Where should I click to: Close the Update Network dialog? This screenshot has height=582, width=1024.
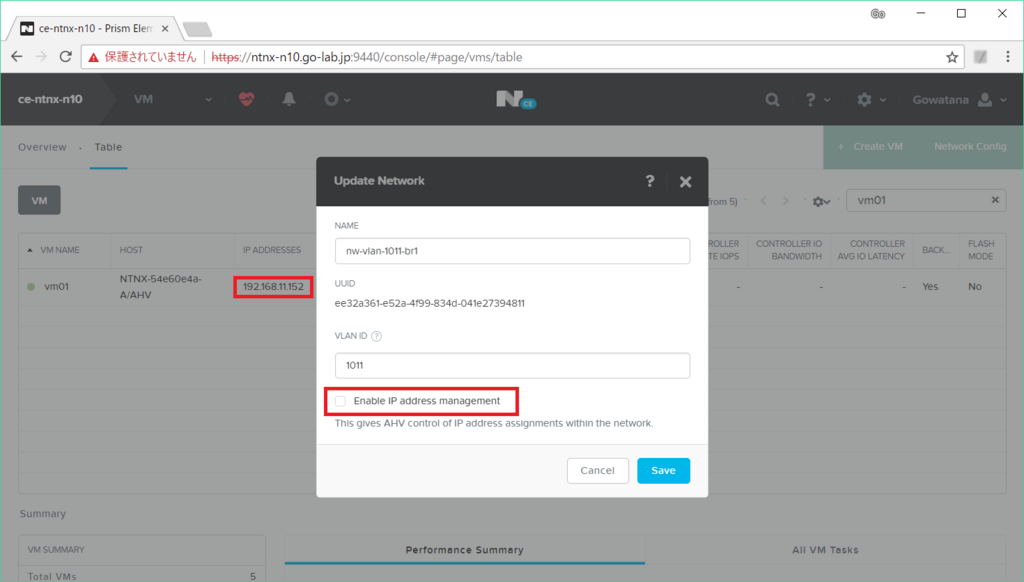coord(685,181)
